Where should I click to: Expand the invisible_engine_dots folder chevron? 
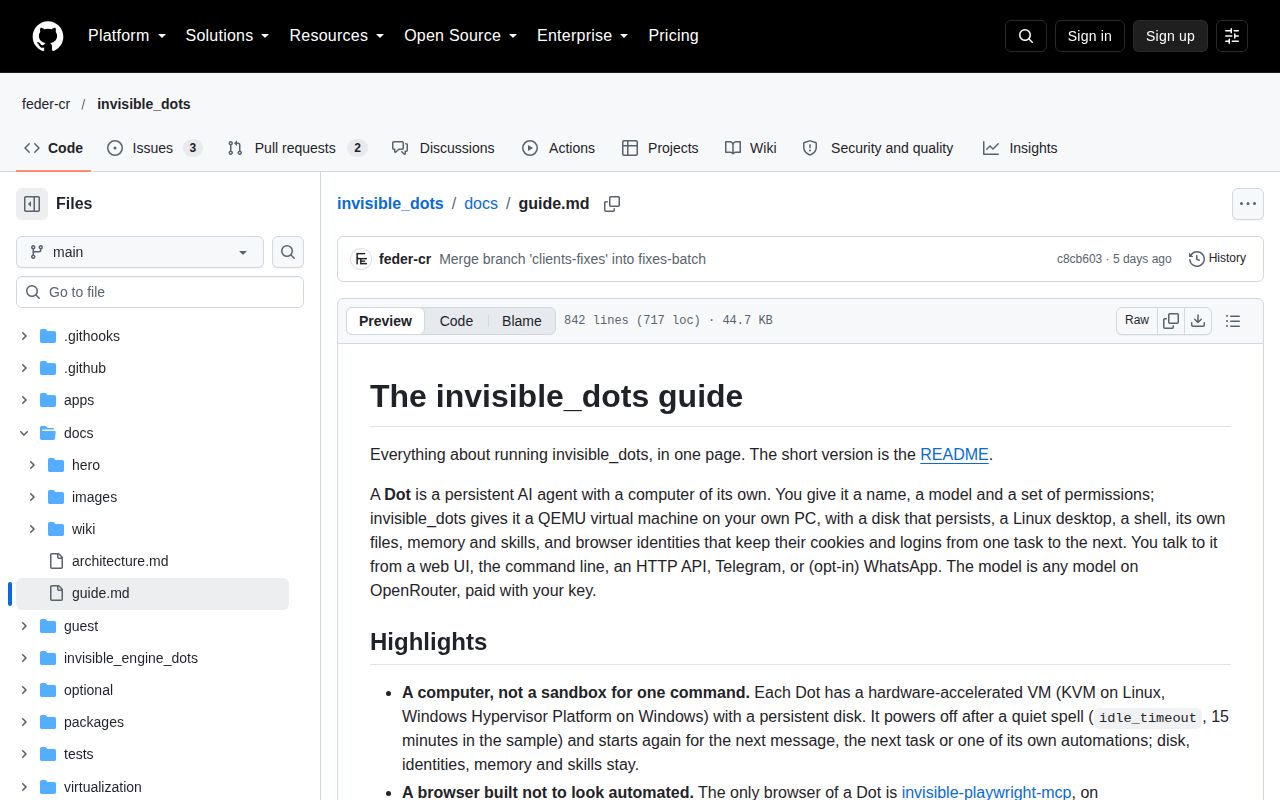24,658
